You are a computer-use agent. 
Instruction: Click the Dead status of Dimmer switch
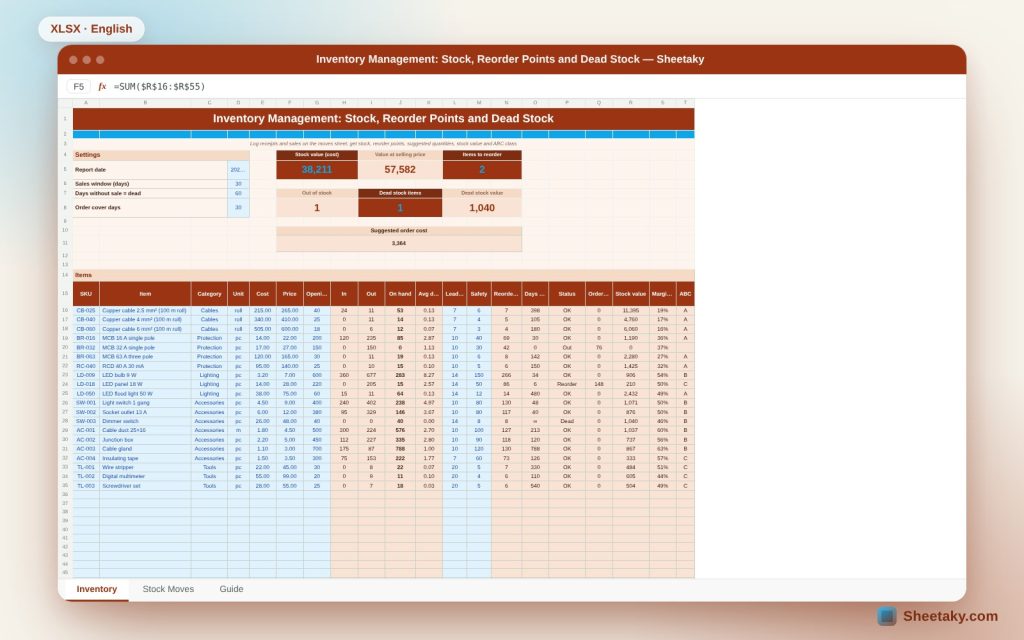click(567, 421)
